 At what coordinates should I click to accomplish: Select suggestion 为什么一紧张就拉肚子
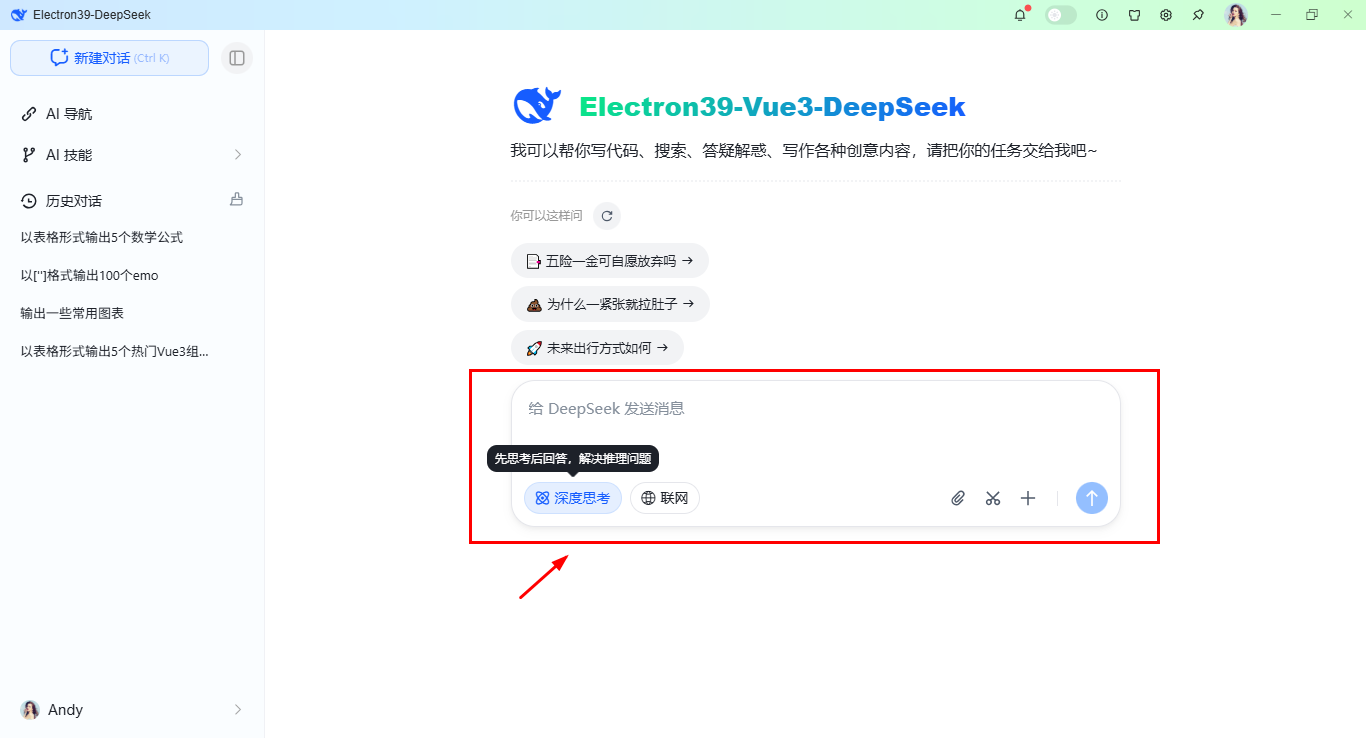click(610, 304)
